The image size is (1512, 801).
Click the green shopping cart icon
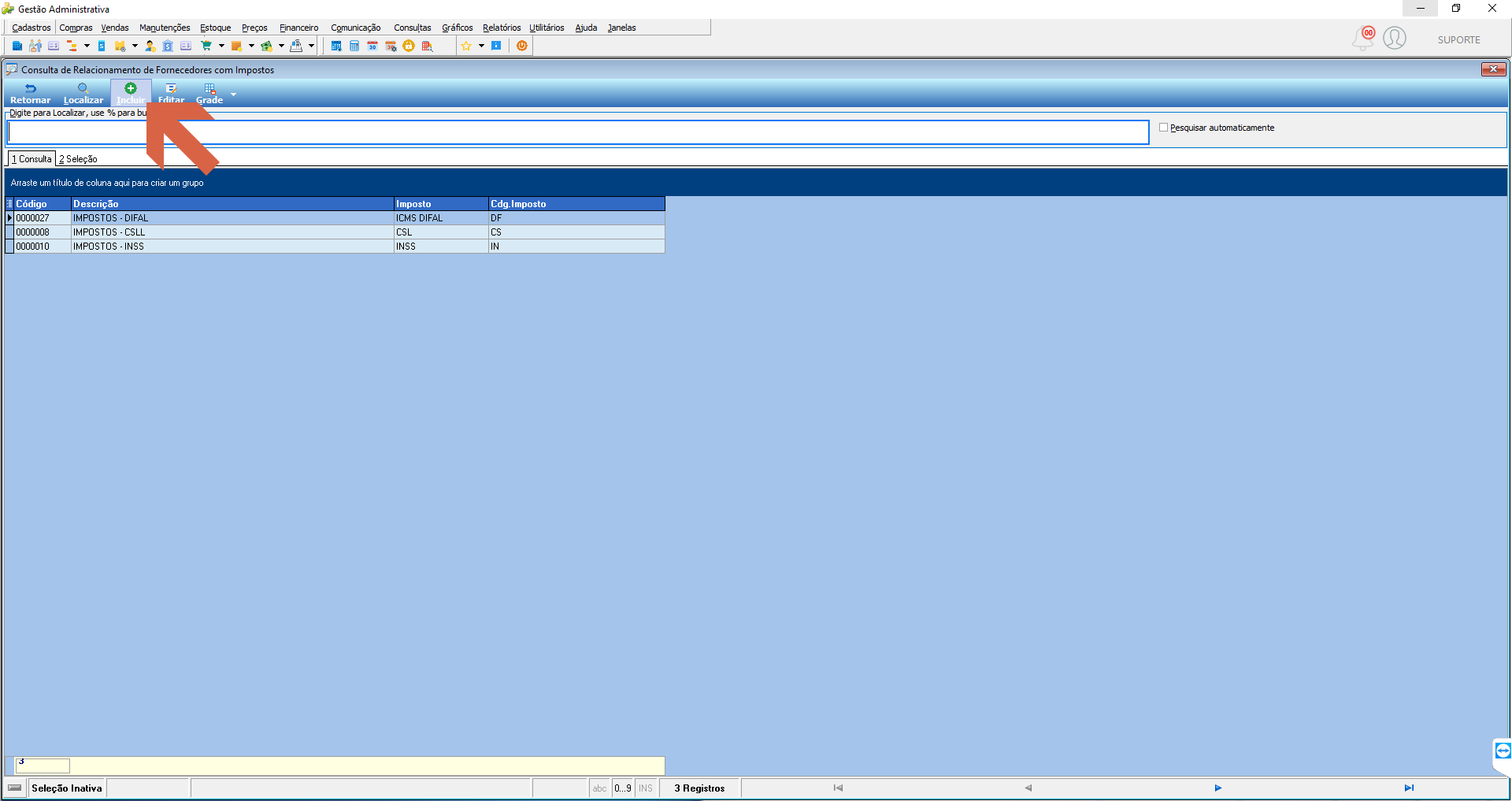click(x=206, y=46)
